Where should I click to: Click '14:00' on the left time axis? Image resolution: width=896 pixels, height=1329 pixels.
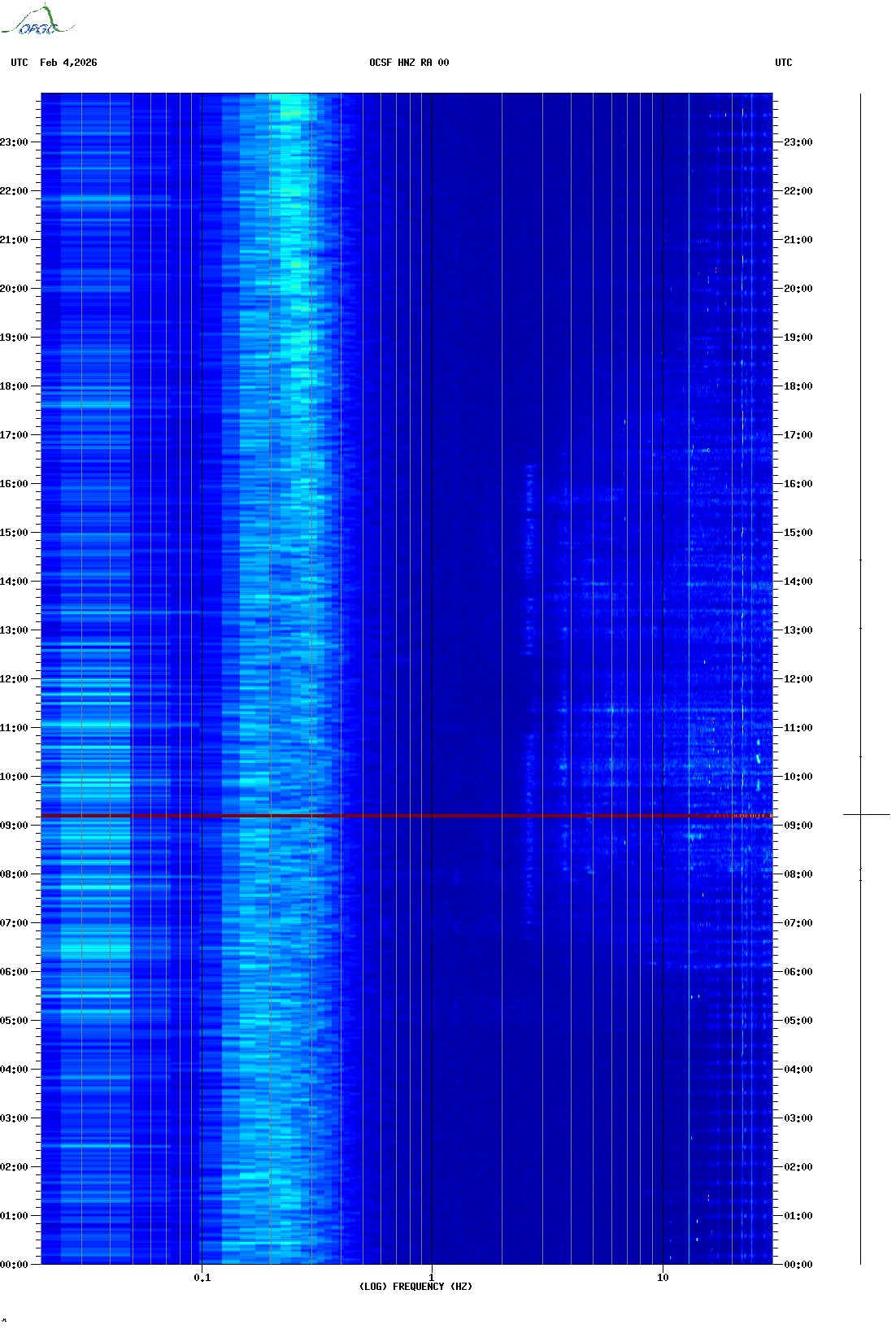[x=14, y=582]
